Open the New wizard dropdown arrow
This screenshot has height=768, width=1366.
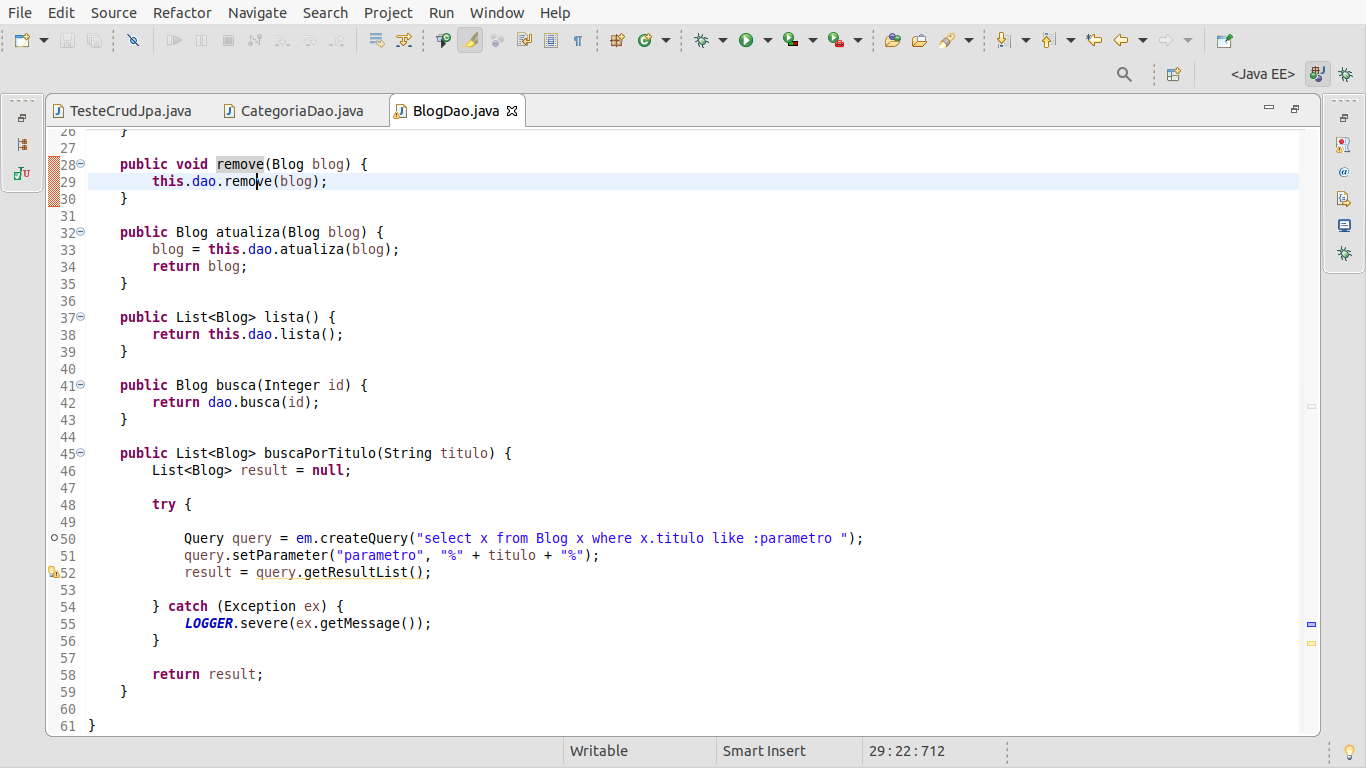44,41
